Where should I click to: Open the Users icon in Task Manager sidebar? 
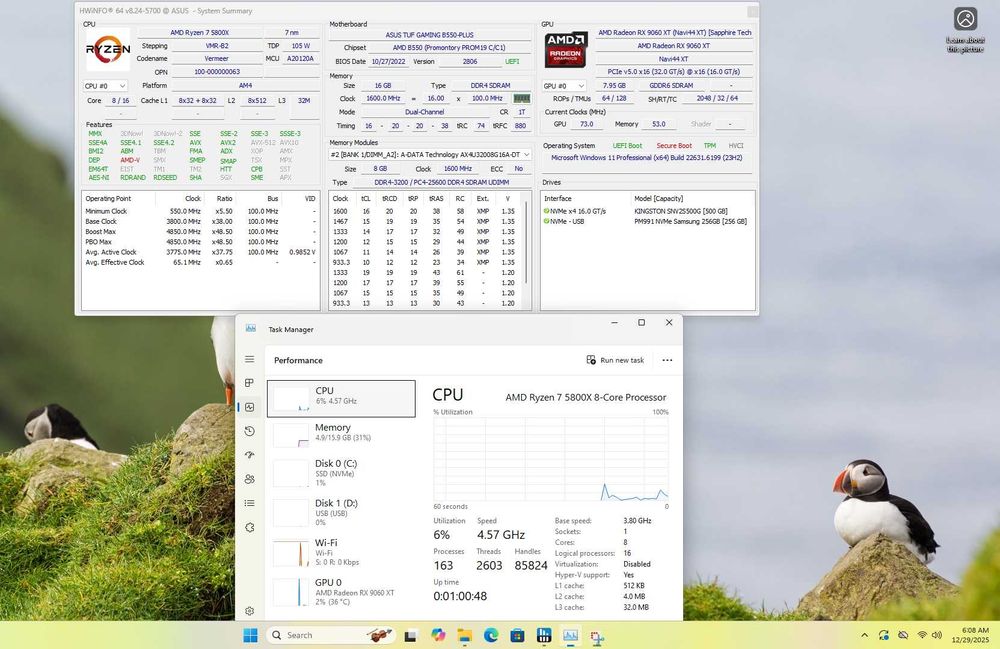(249, 479)
